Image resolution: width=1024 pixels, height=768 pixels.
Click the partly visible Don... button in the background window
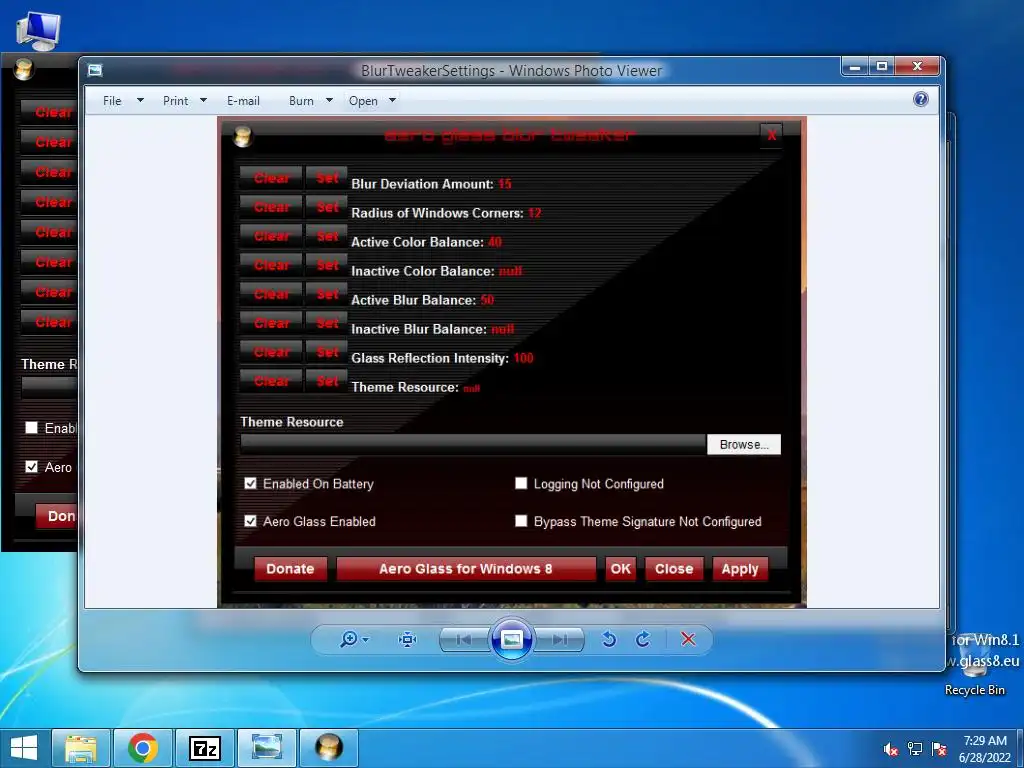coord(57,516)
